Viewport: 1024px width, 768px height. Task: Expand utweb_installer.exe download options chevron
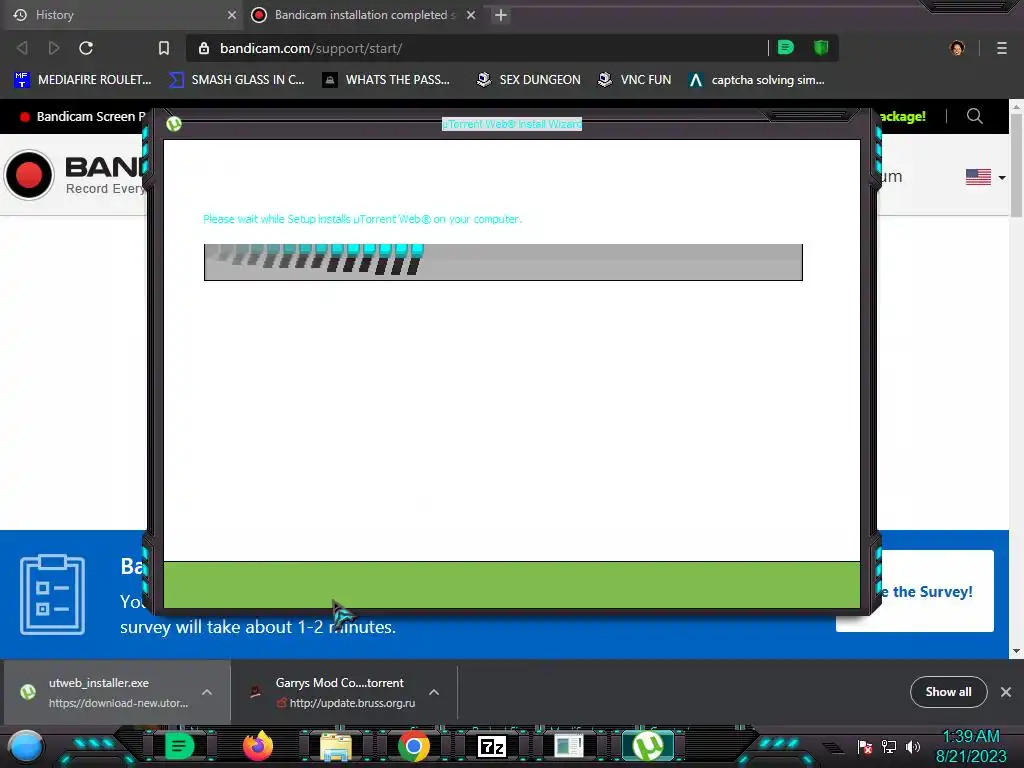tap(207, 692)
